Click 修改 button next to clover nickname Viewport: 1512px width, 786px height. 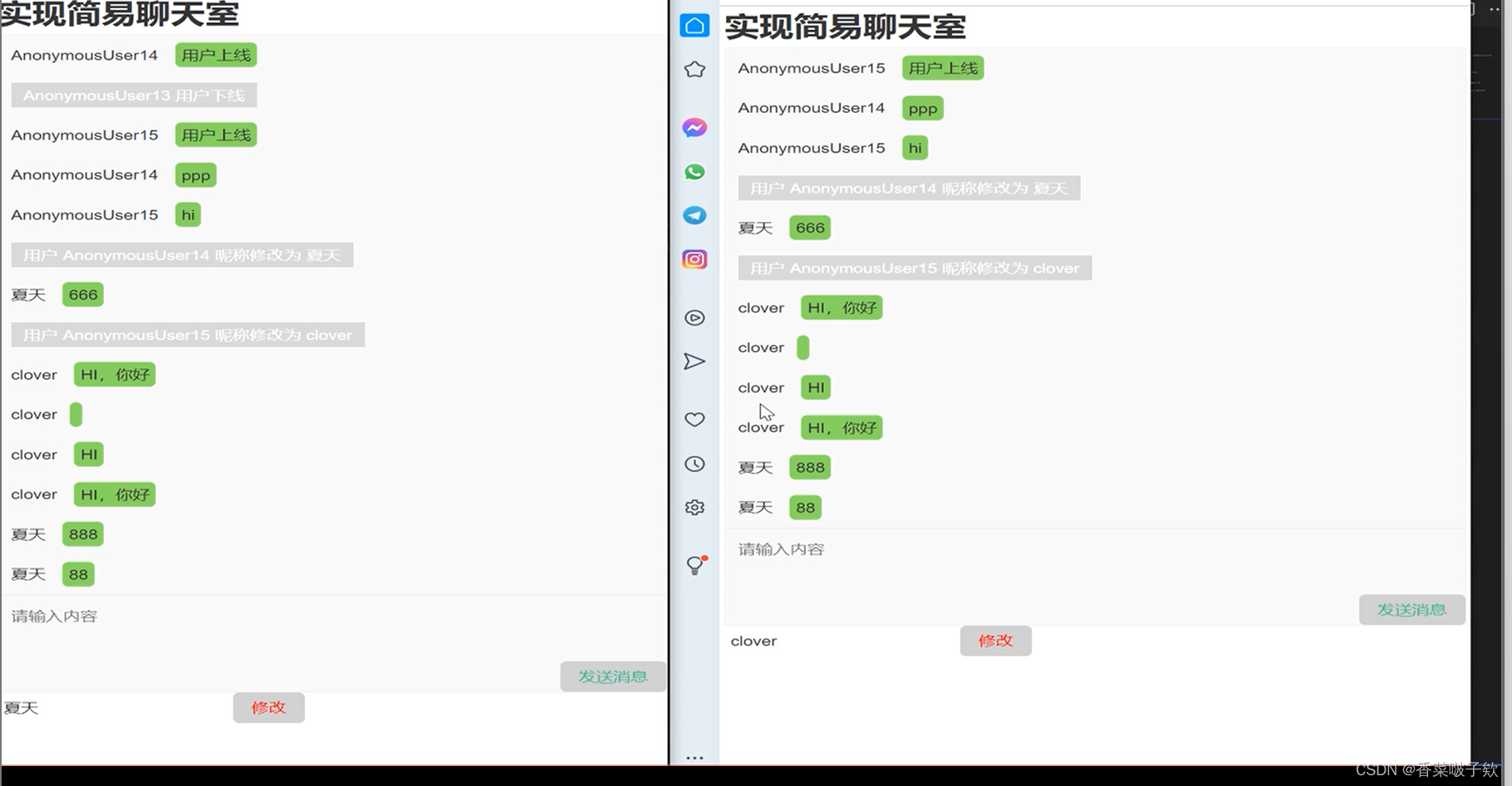pos(995,641)
